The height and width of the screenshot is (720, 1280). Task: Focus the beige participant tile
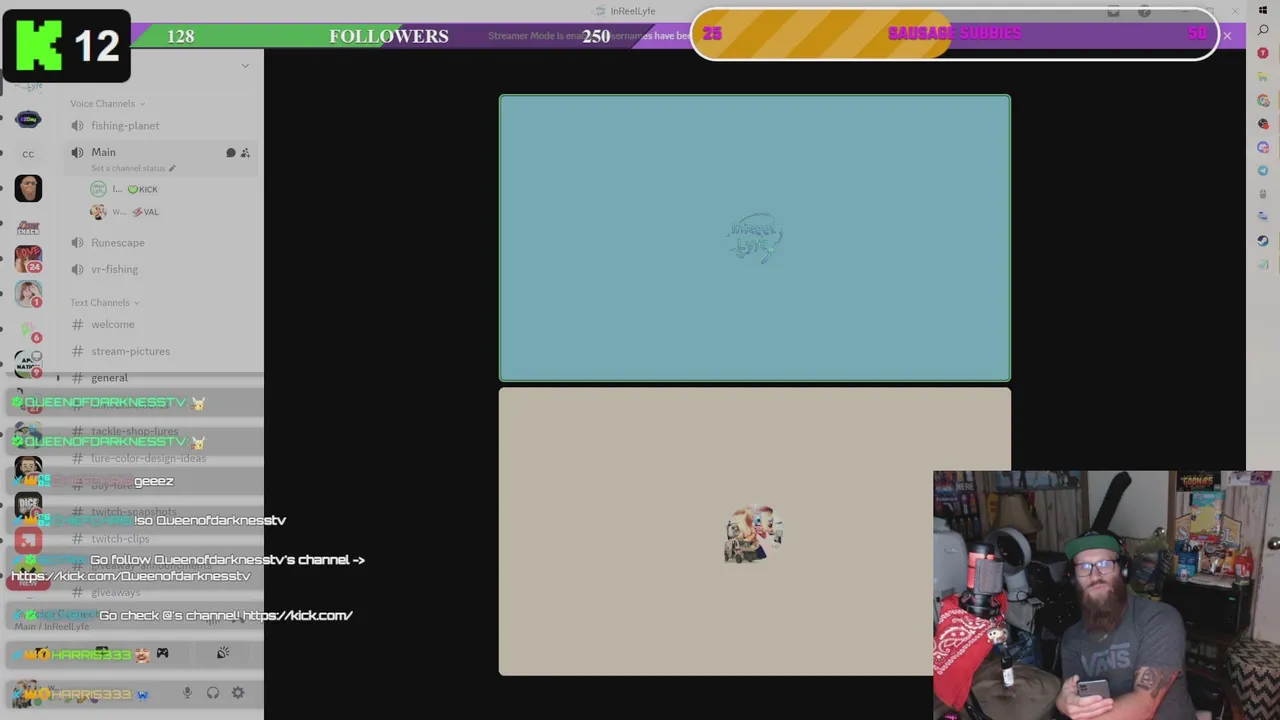tap(755, 532)
